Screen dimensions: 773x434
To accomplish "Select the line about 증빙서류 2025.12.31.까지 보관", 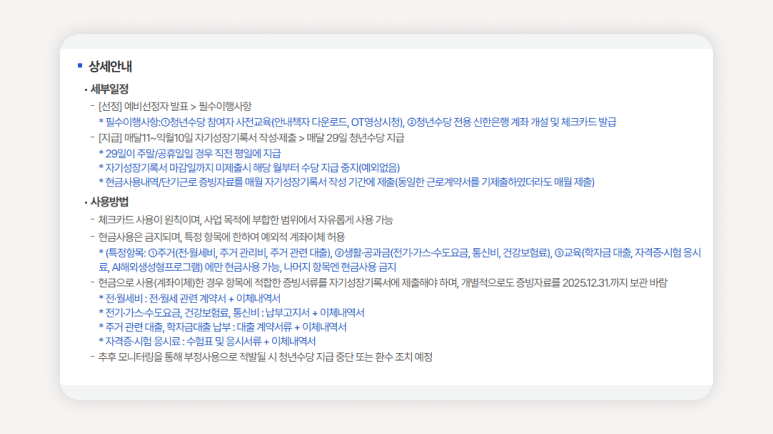I will click(383, 283).
